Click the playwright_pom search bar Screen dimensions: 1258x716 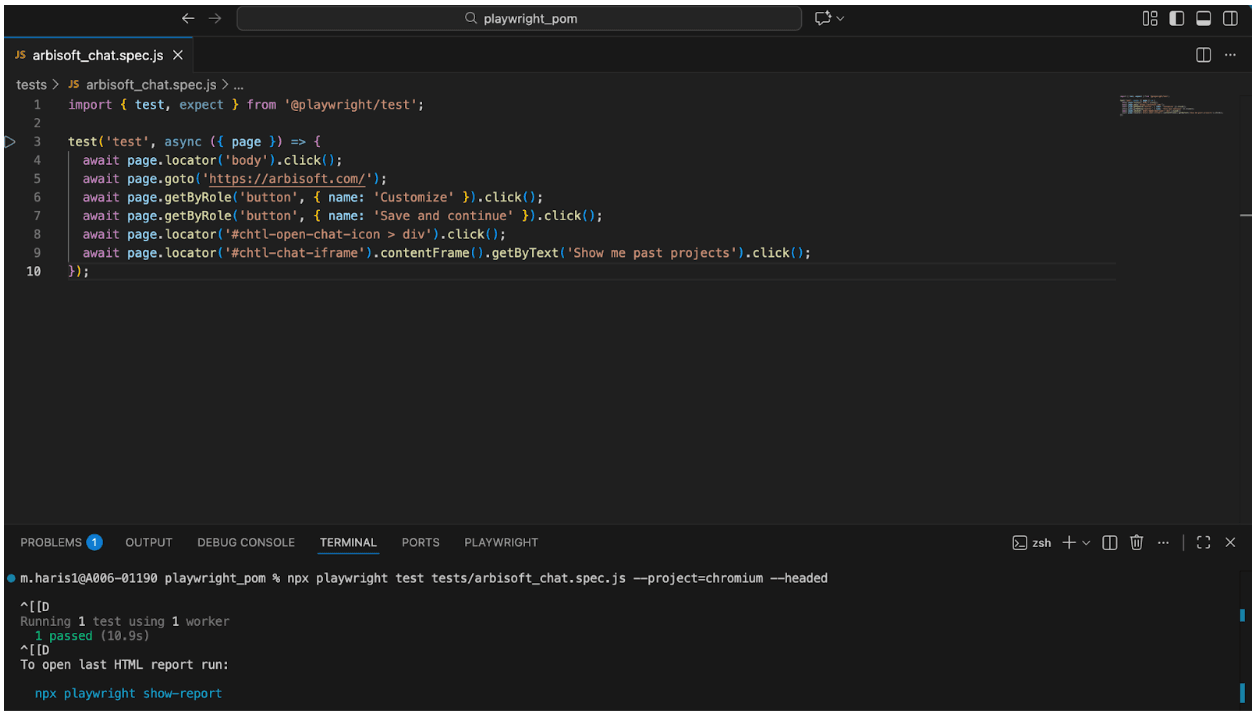[519, 18]
